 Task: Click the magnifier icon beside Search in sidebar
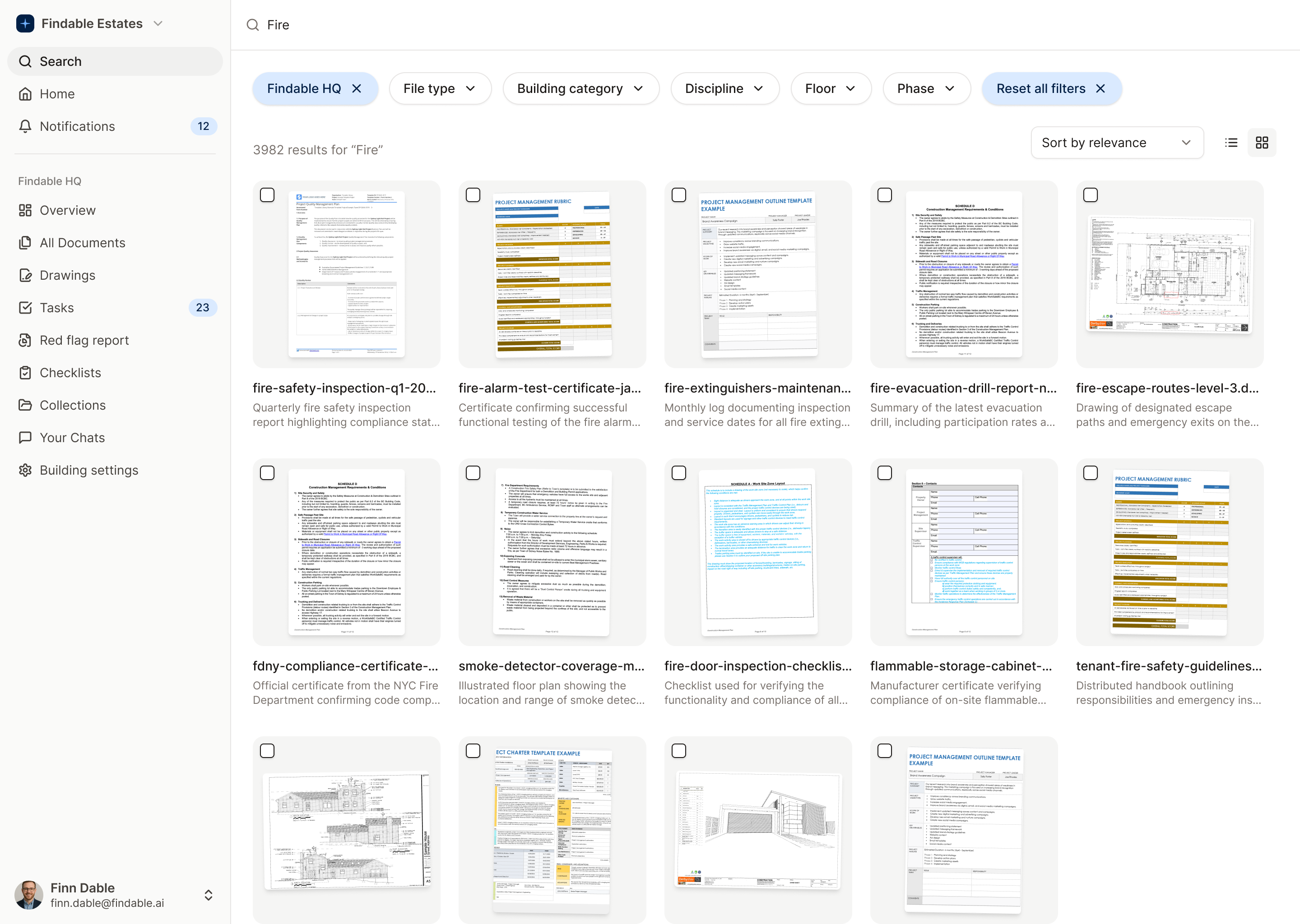pyautogui.click(x=25, y=61)
